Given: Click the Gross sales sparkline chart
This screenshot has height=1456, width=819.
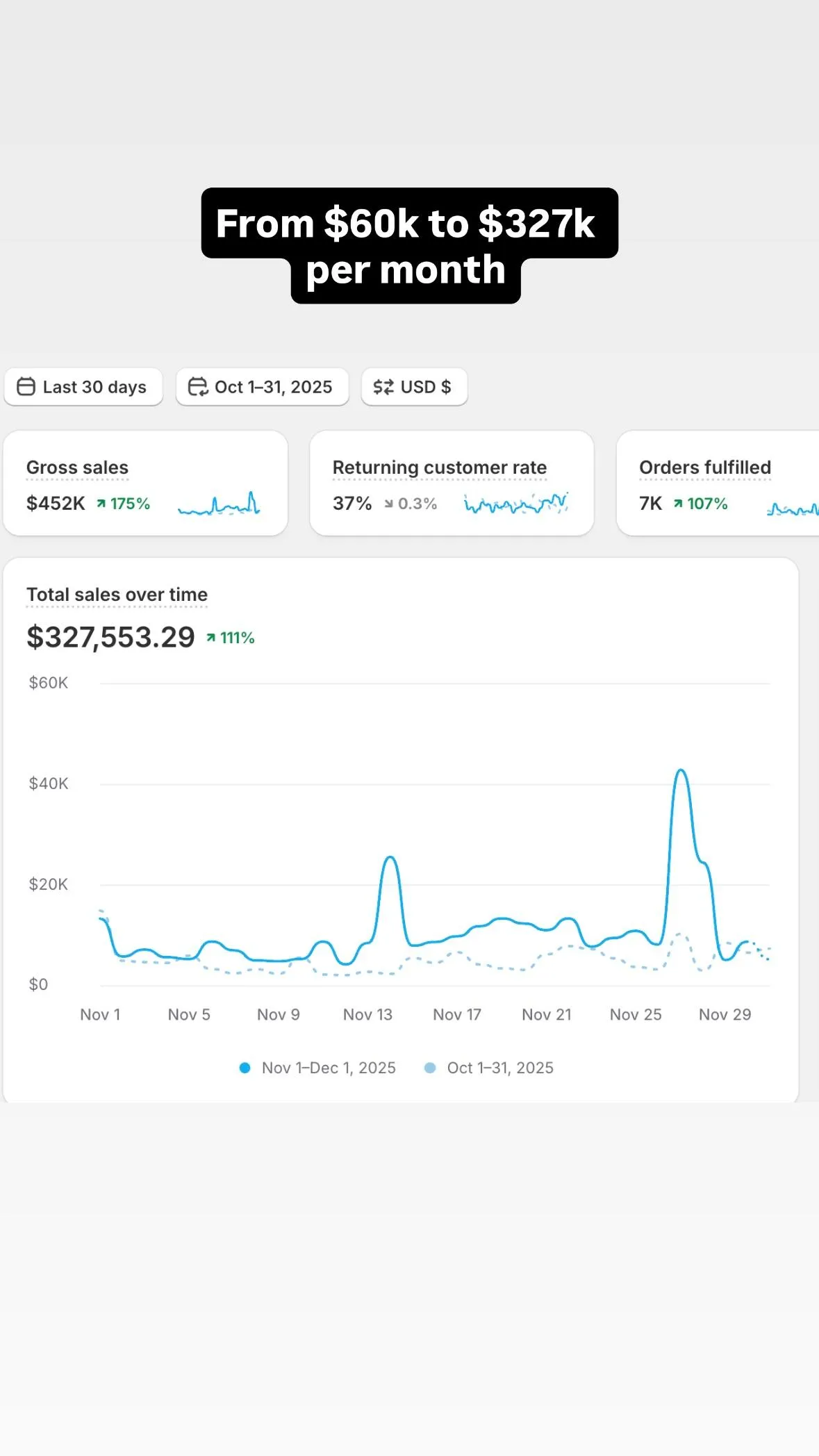Looking at the screenshot, I should click(x=219, y=504).
